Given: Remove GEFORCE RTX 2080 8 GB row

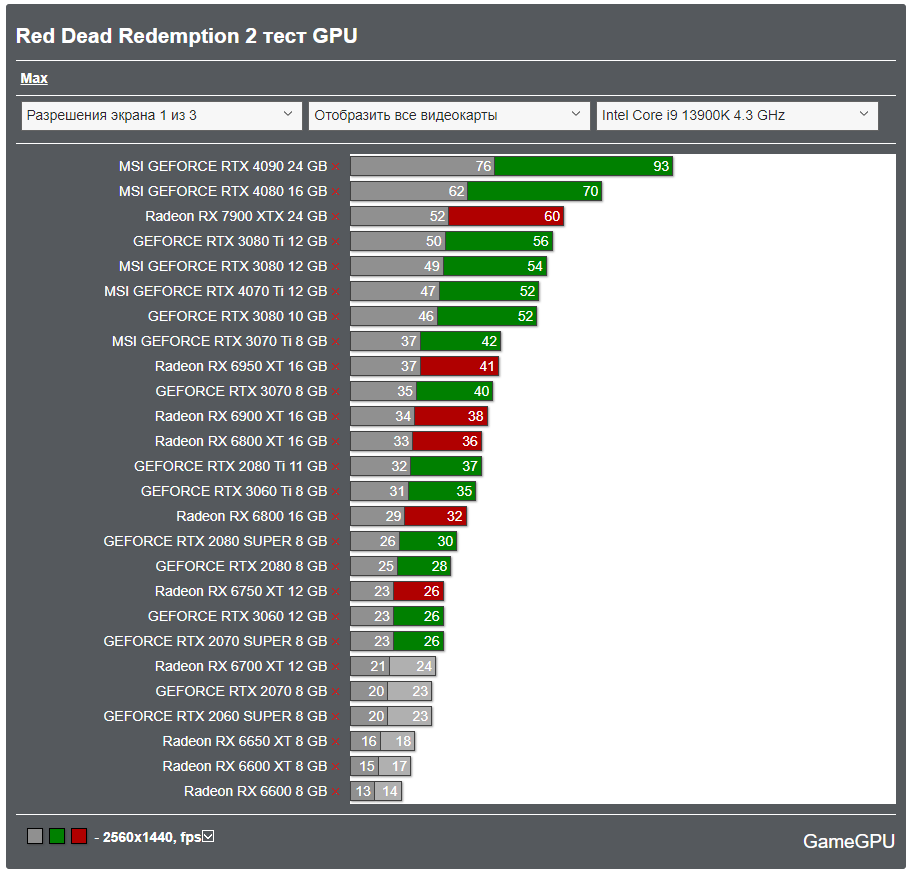Looking at the screenshot, I should coord(336,566).
